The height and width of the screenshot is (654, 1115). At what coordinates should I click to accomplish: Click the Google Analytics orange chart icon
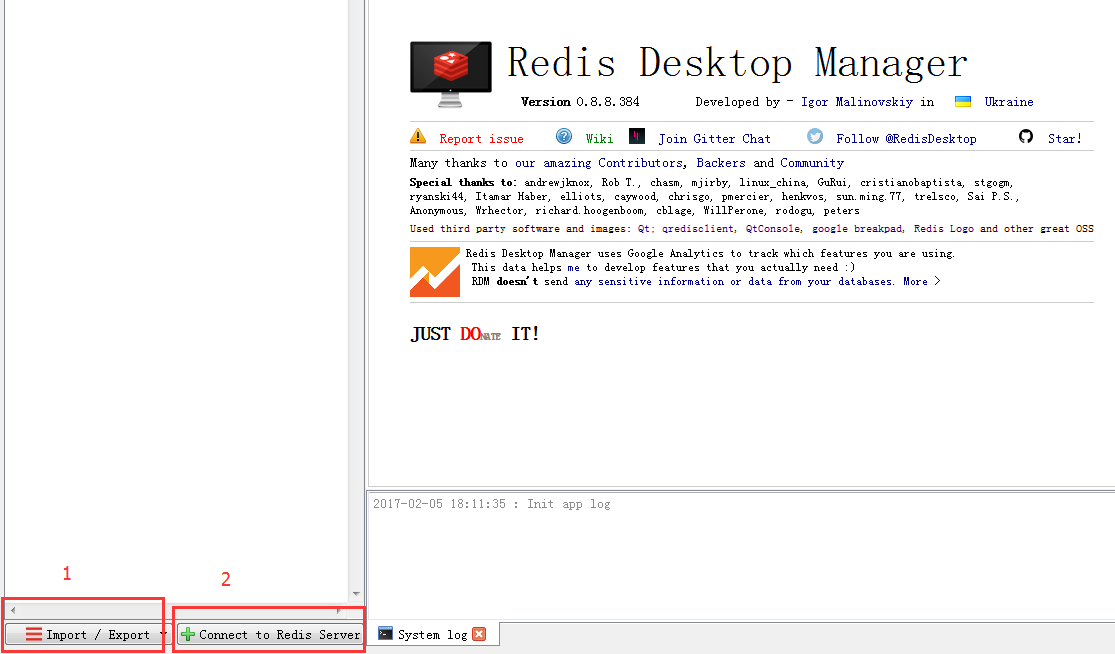pyautogui.click(x=434, y=272)
